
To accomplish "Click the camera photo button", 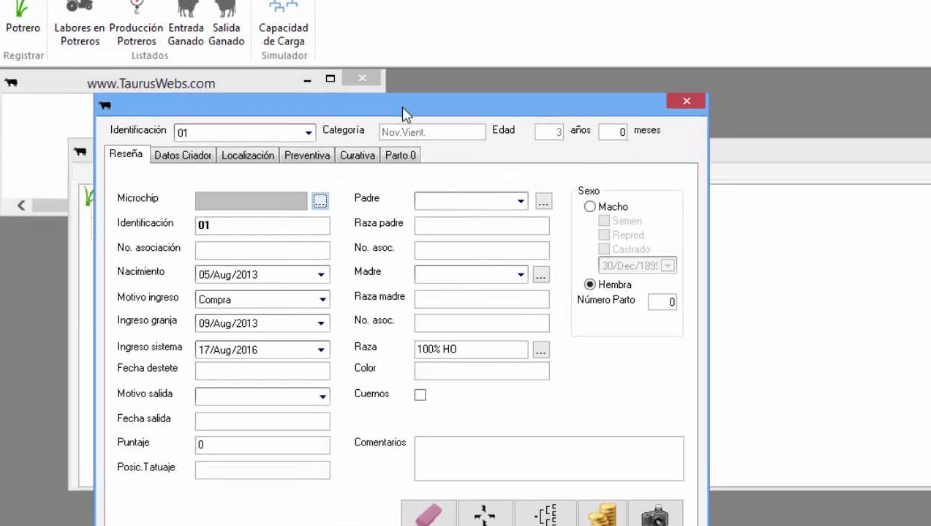I will pos(656,514).
